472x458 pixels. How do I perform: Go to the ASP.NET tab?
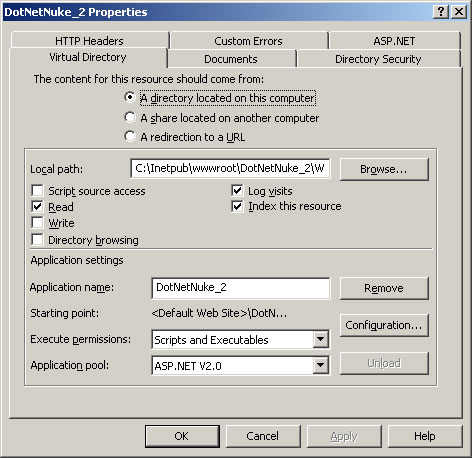(394, 41)
